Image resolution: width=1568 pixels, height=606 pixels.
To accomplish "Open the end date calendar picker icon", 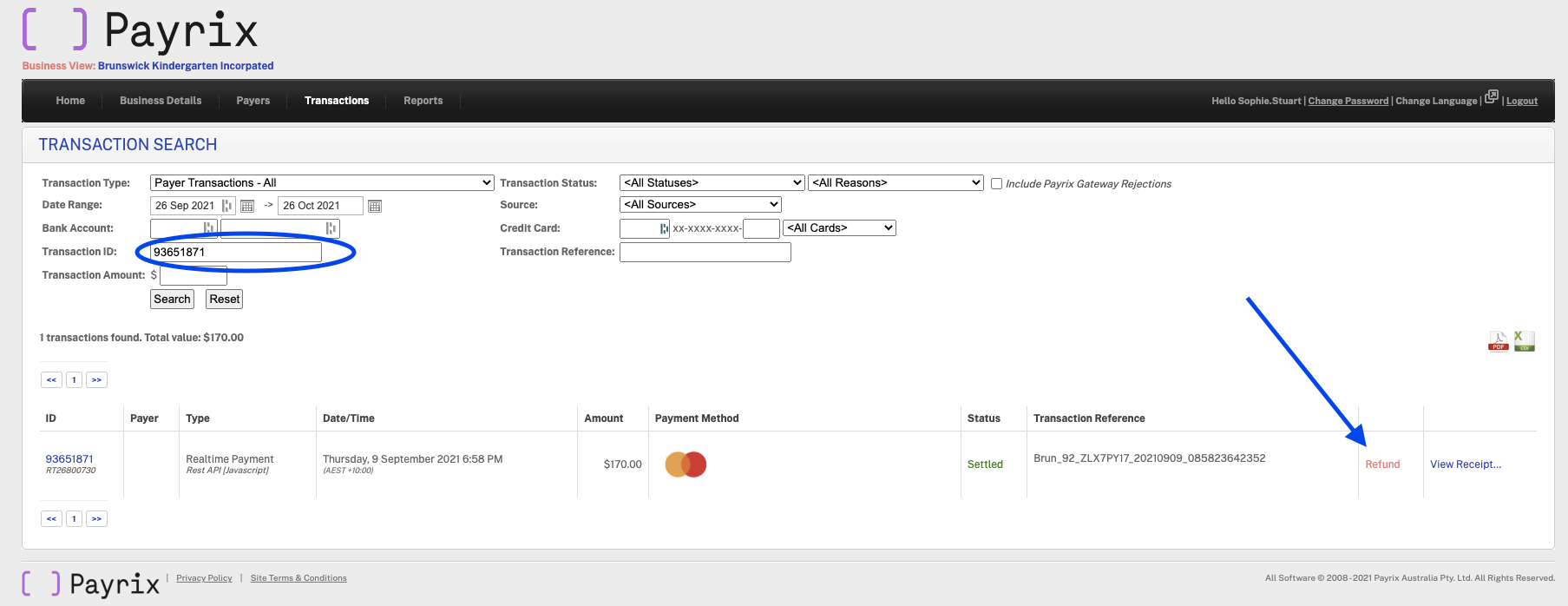I will [375, 206].
